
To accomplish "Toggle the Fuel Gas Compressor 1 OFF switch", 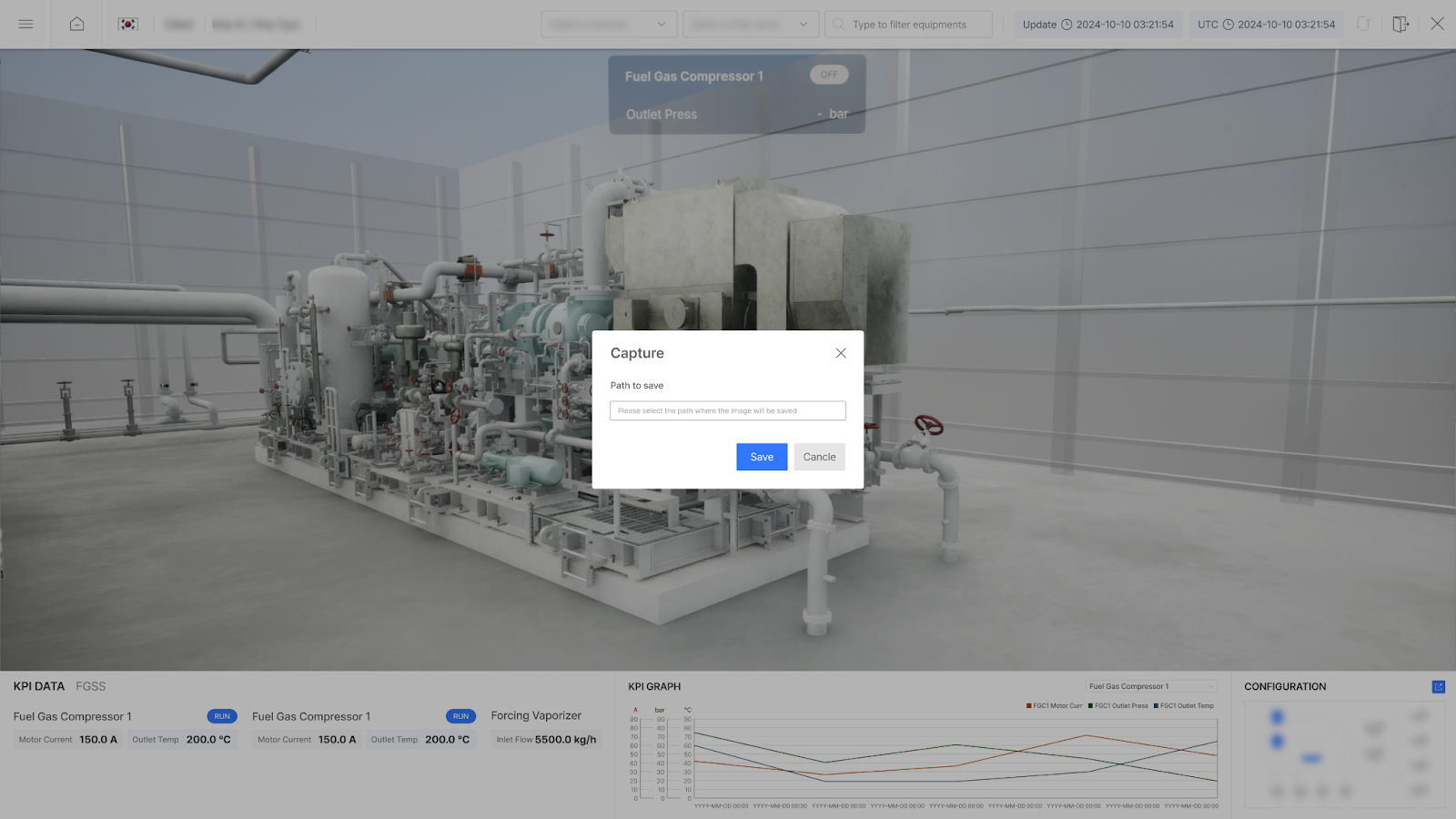I will pos(829,75).
